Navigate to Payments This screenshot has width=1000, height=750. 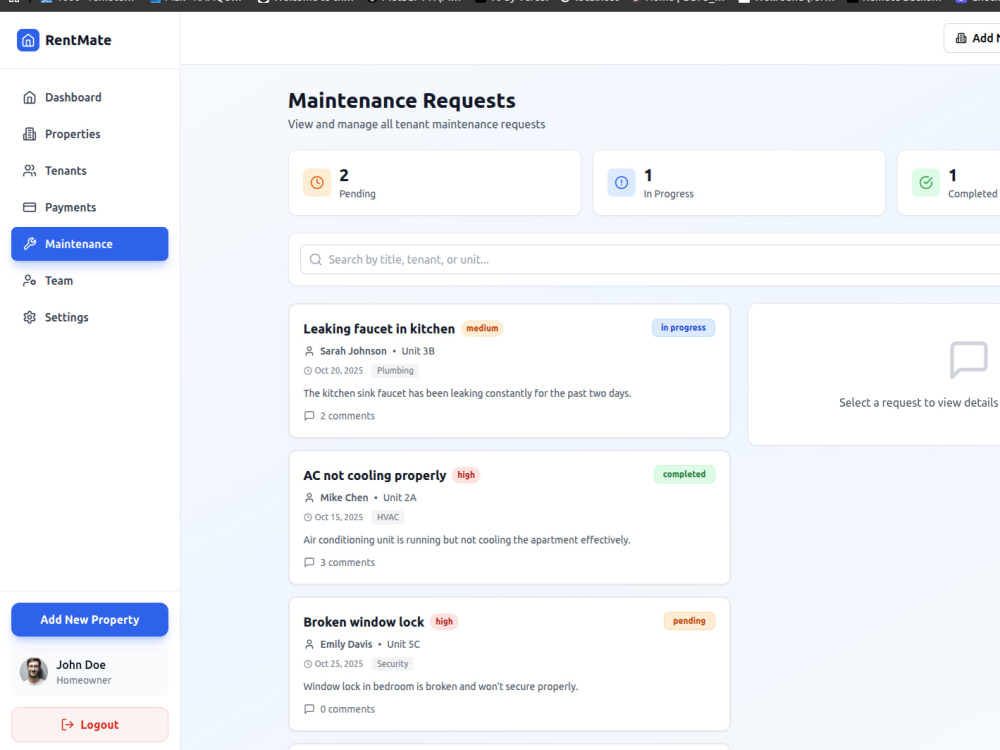[x=90, y=207]
